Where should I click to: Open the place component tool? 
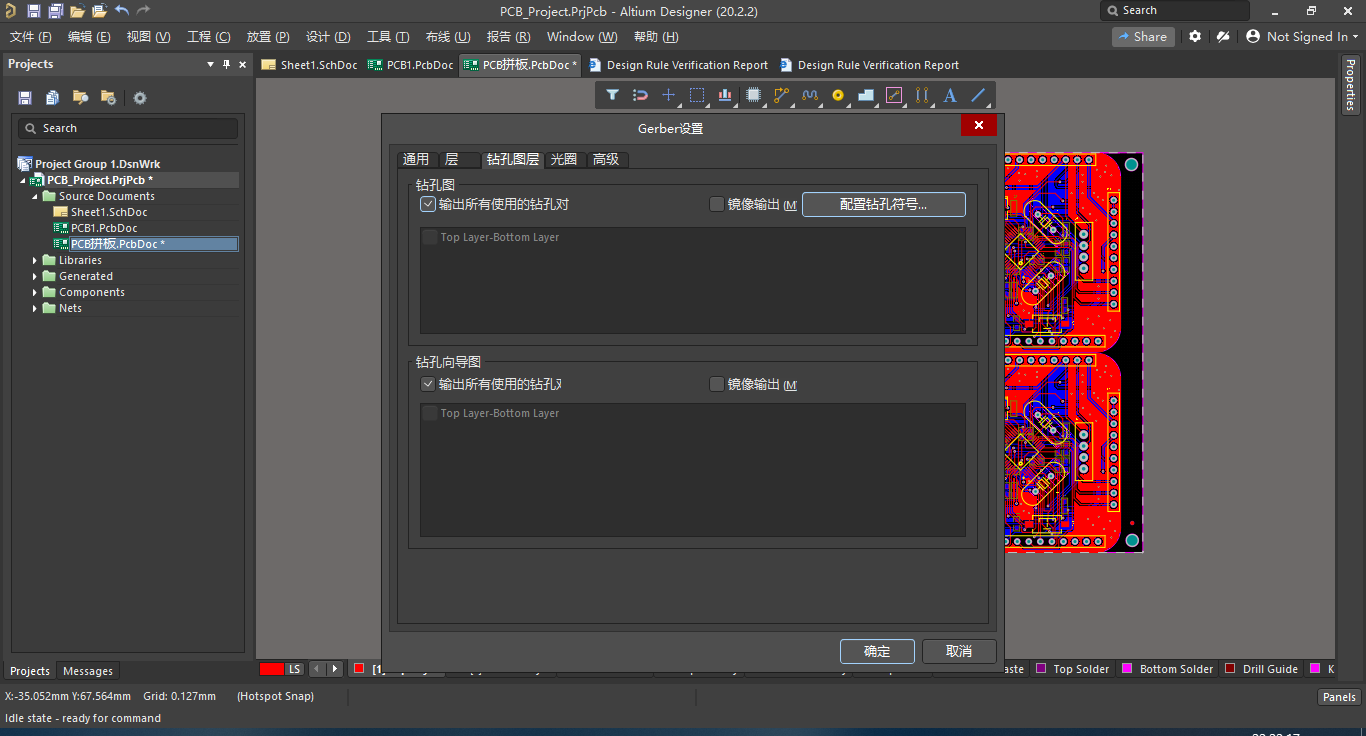click(x=752, y=95)
